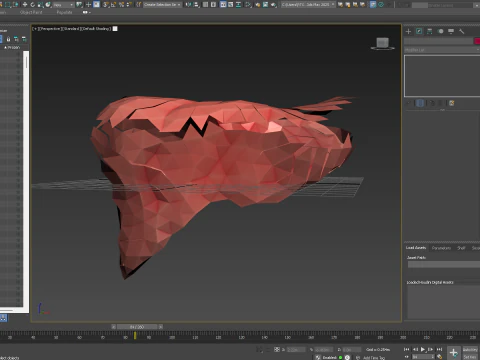Click the ViewCube in the viewport
The height and width of the screenshot is (360, 480).
[x=383, y=43]
